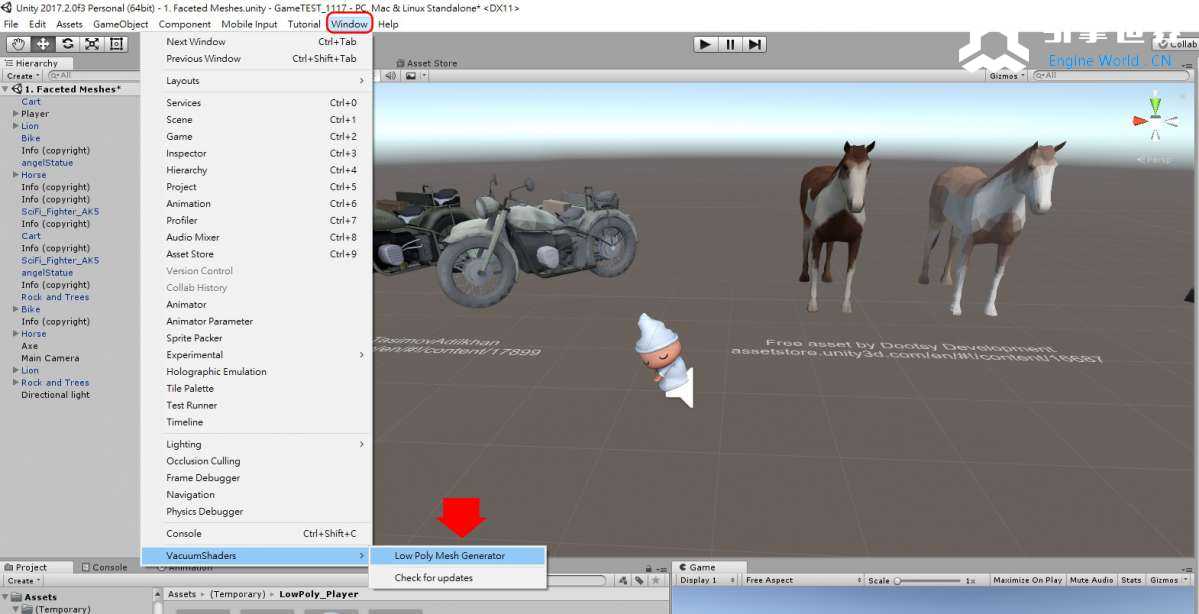Click the Window menu header

(x=349, y=24)
